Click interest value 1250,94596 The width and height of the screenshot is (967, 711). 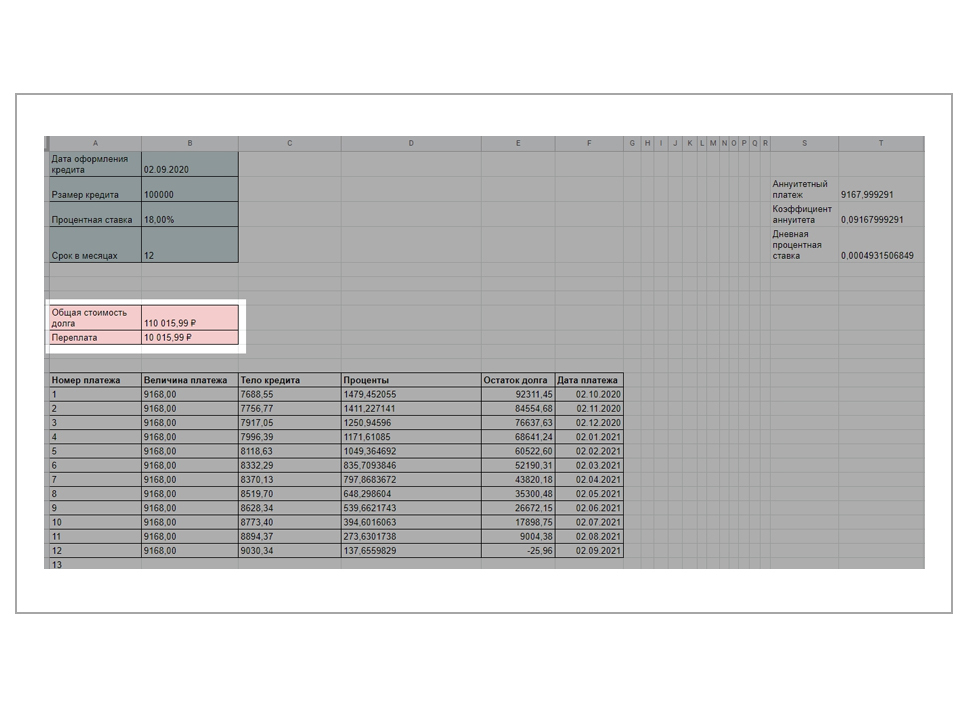point(411,422)
